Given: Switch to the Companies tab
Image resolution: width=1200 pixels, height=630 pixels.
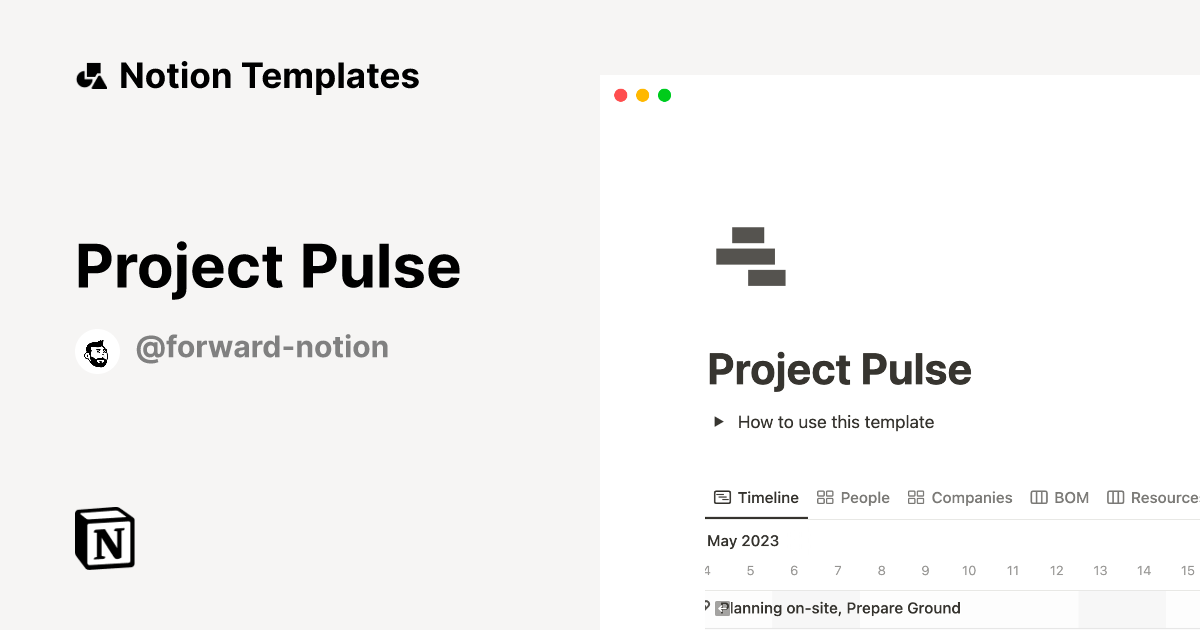Looking at the screenshot, I should [x=971, y=497].
